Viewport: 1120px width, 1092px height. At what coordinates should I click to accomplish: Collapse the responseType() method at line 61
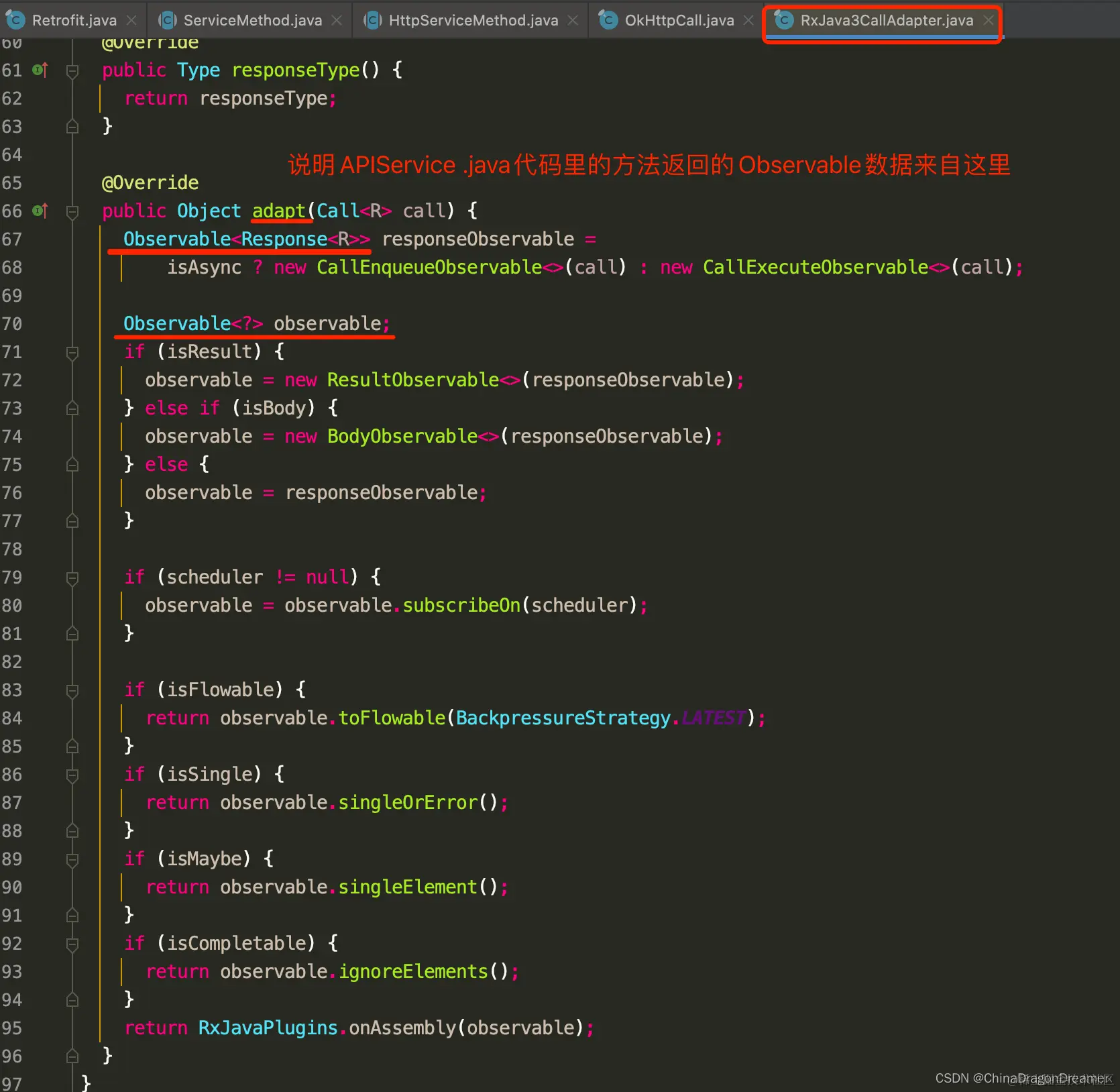[72, 70]
